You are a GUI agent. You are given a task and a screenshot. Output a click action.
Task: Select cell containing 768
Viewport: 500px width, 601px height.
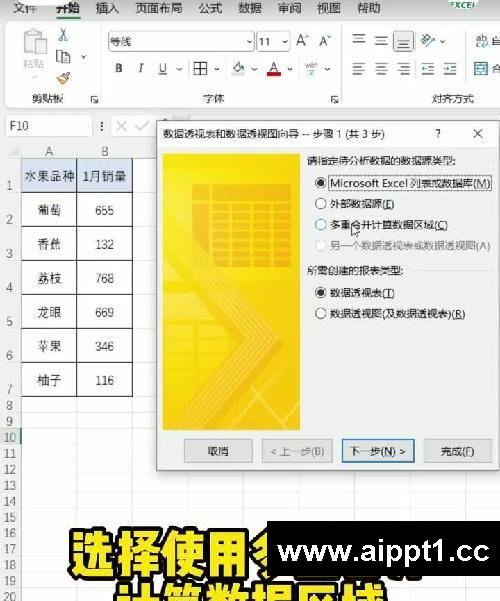click(104, 278)
